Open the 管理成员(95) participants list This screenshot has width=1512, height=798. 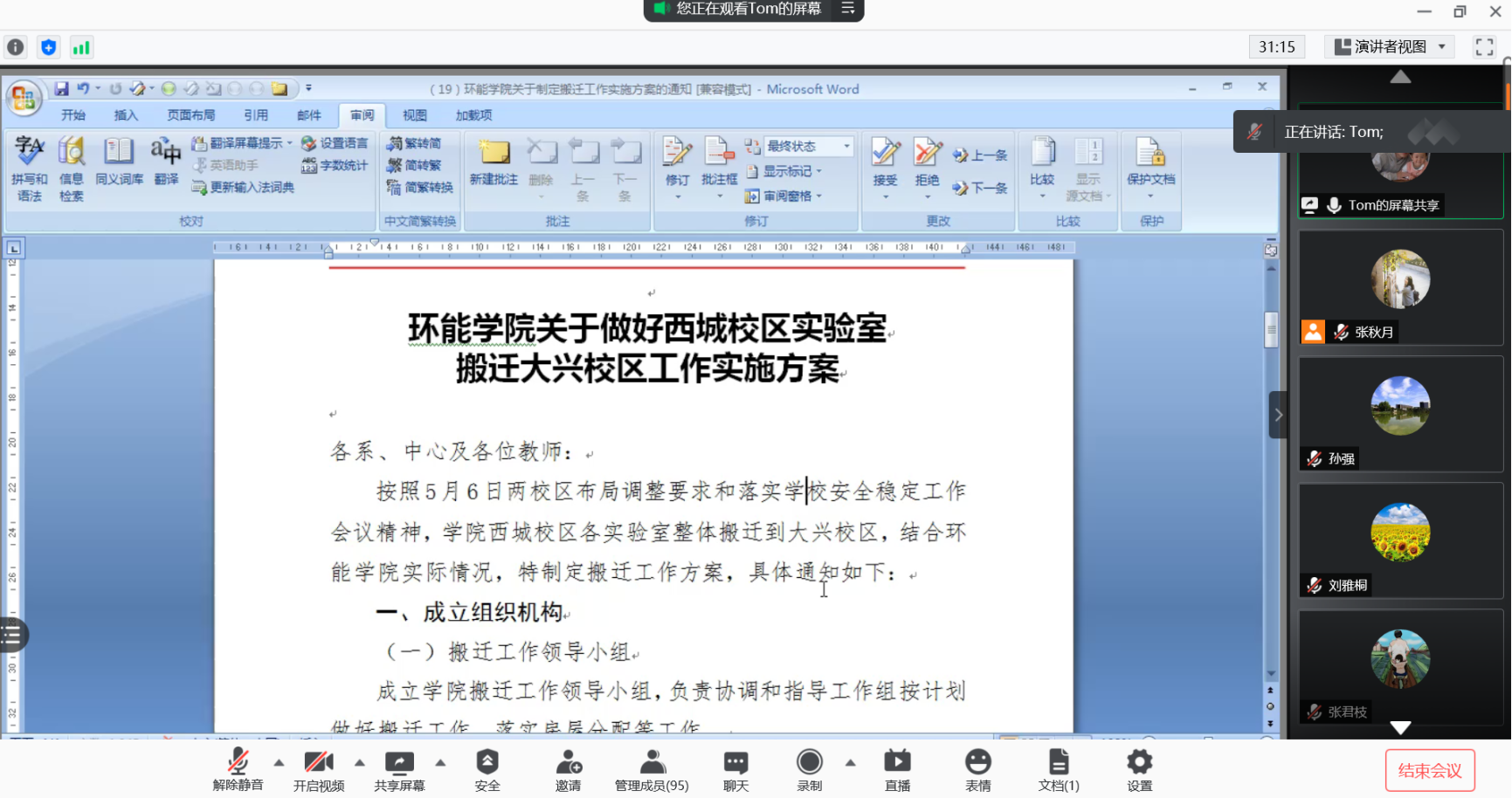tap(652, 762)
